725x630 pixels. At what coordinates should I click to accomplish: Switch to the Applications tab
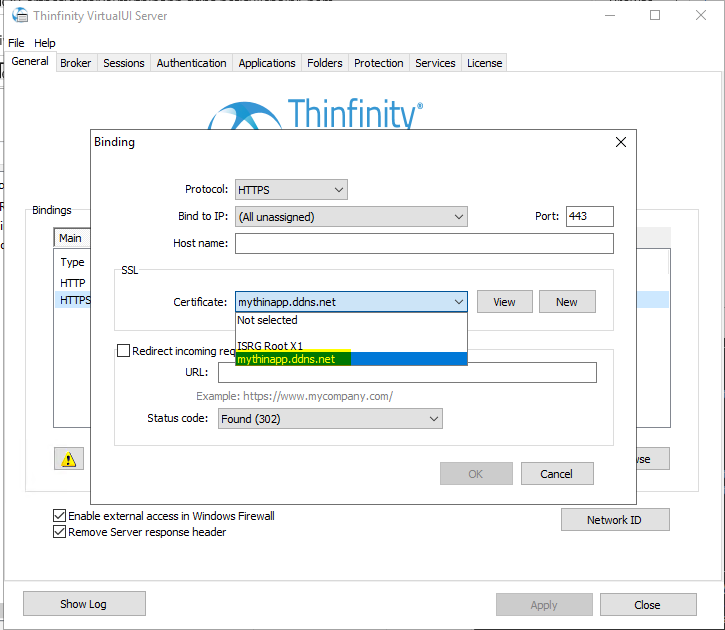point(267,63)
